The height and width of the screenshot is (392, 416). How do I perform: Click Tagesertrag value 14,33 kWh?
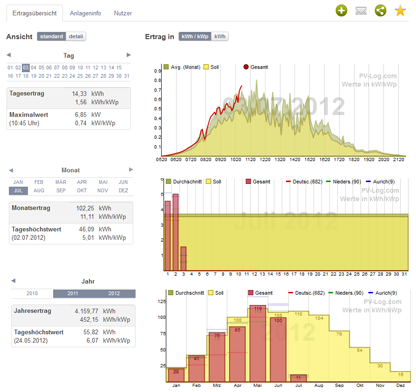pyautogui.click(x=88, y=94)
